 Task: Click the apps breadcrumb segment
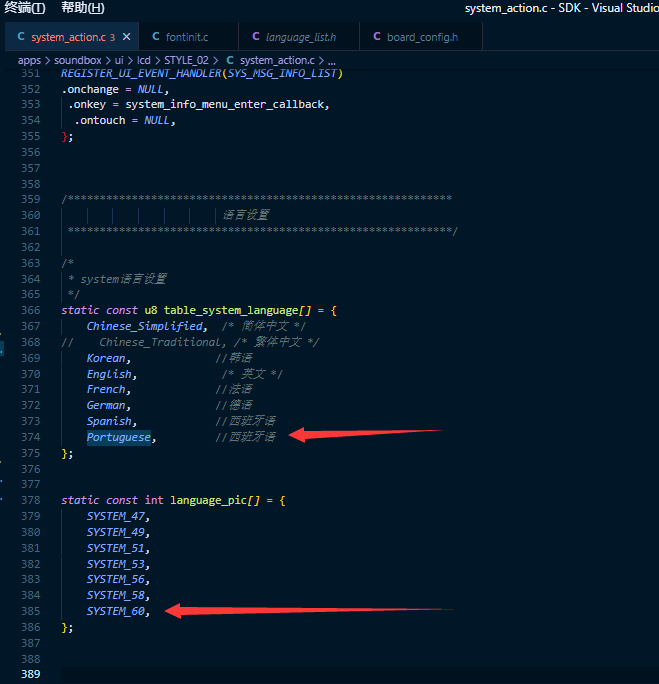pyautogui.click(x=29, y=61)
